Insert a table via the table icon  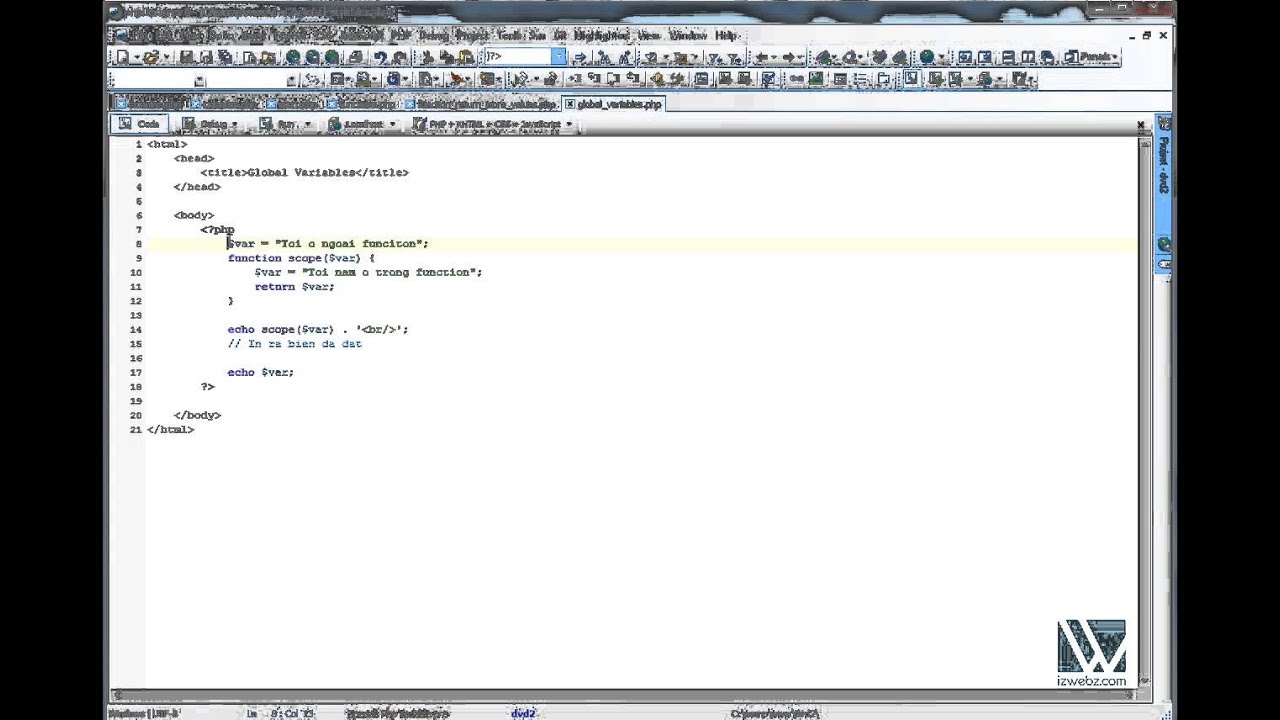[x=840, y=79]
